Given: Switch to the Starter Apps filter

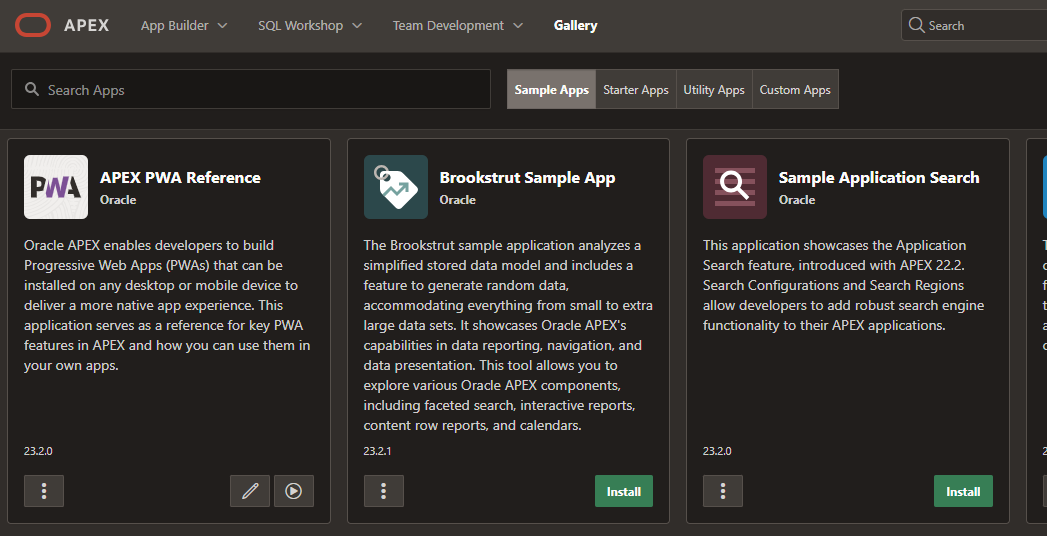Looking at the screenshot, I should click(636, 89).
